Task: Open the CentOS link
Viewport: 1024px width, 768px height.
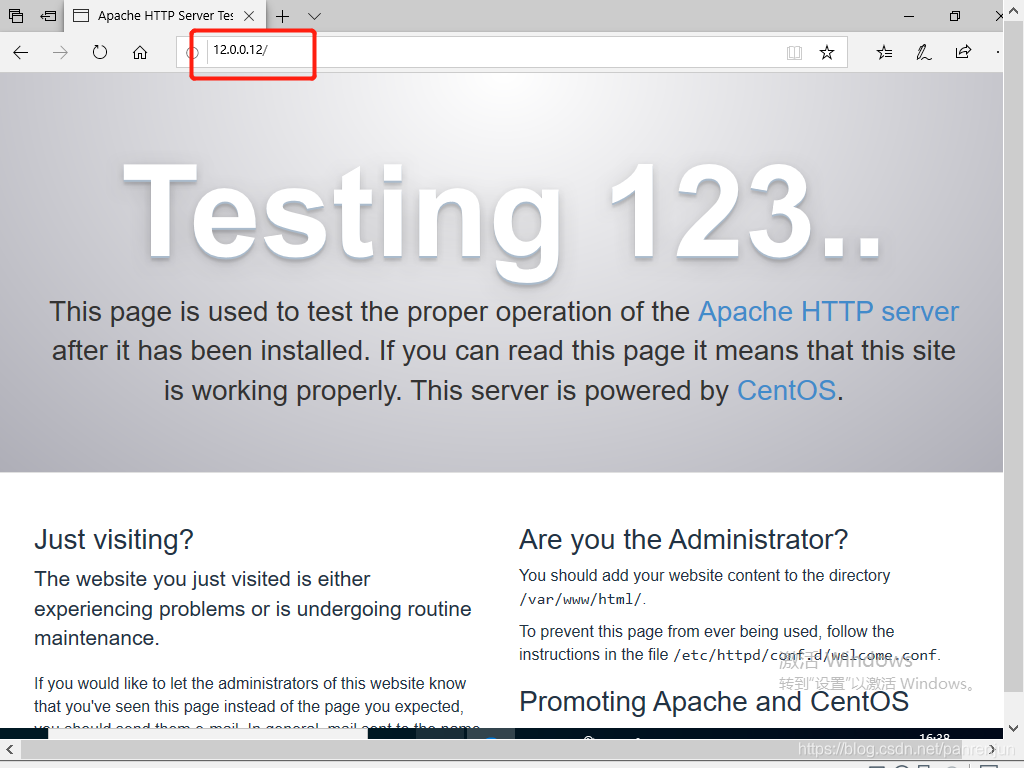Action: [786, 391]
